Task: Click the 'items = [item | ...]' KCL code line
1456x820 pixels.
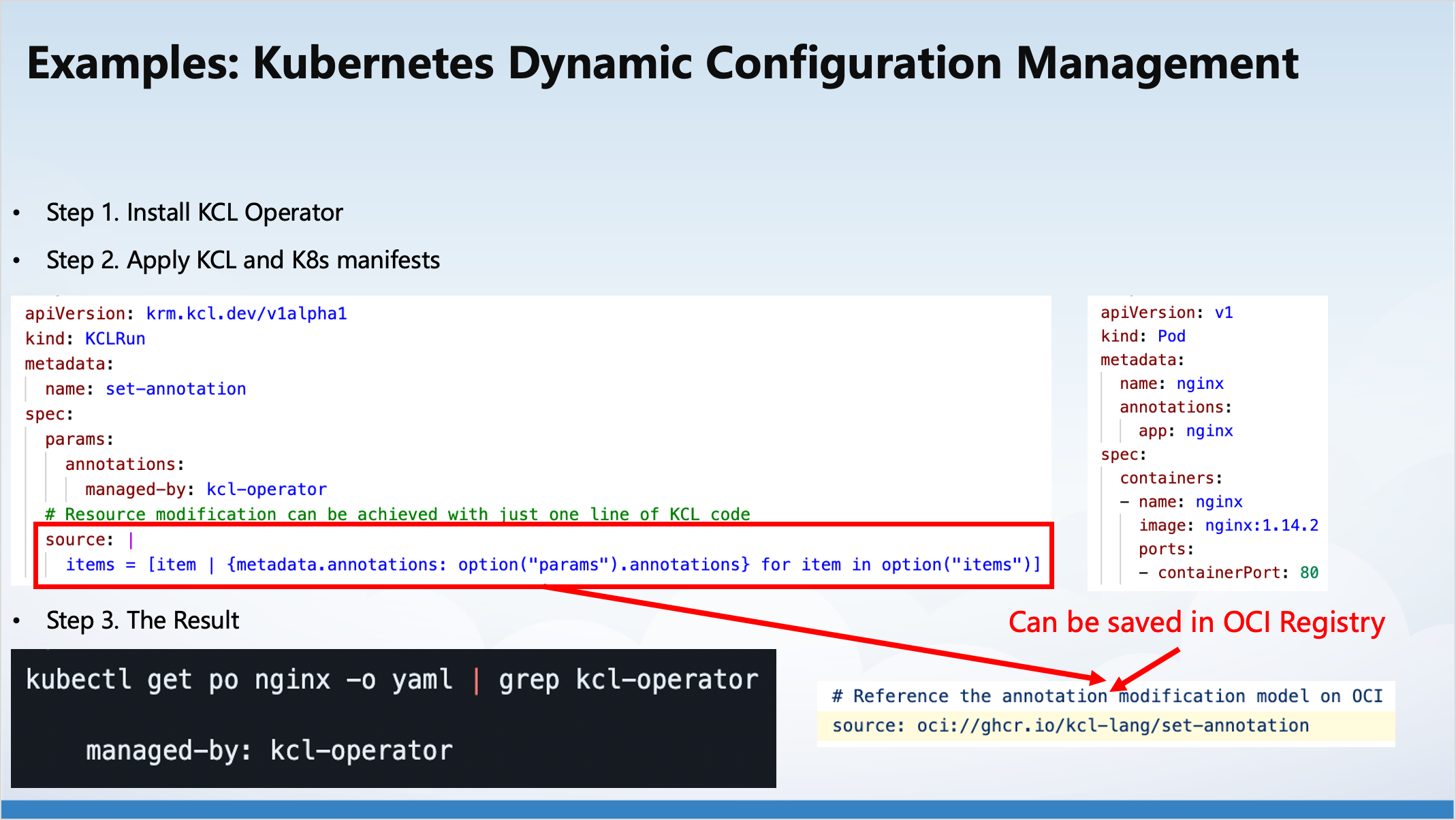Action: click(553, 565)
